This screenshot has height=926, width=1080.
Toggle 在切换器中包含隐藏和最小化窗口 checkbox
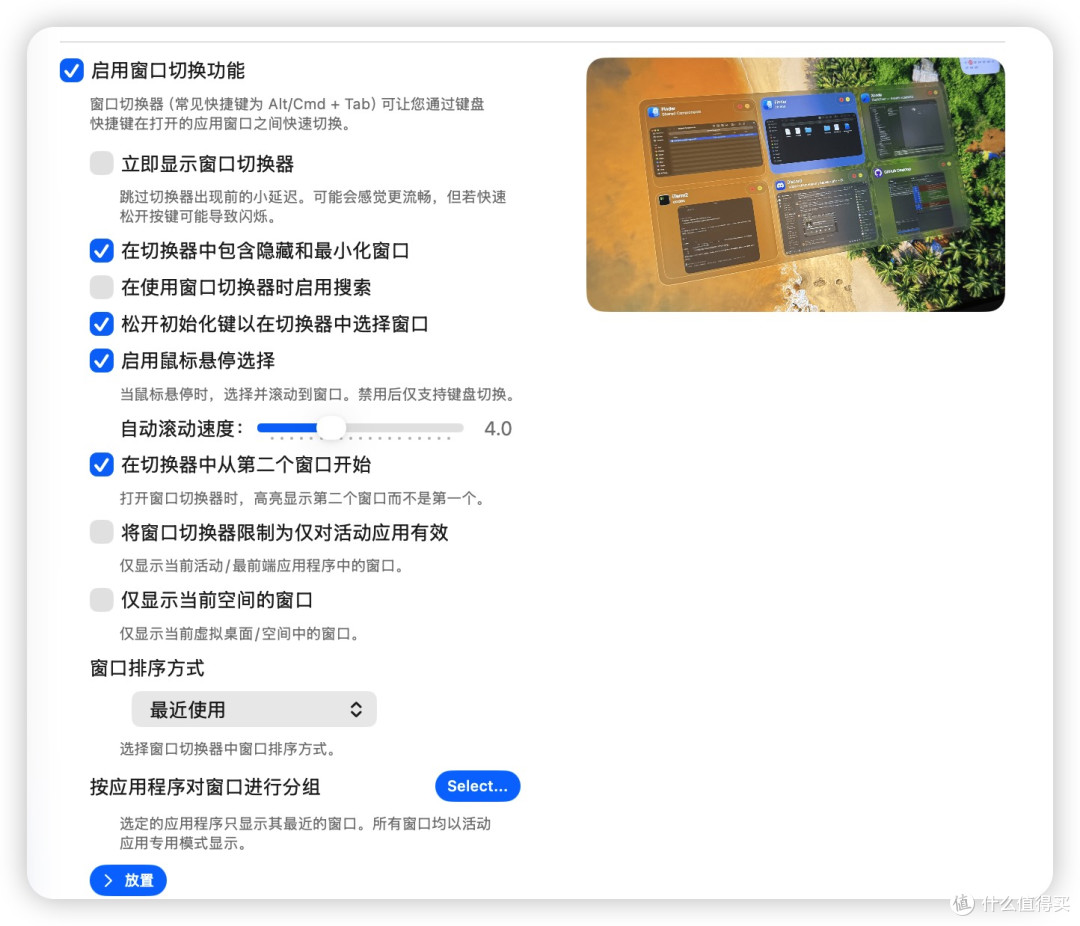[x=102, y=251]
